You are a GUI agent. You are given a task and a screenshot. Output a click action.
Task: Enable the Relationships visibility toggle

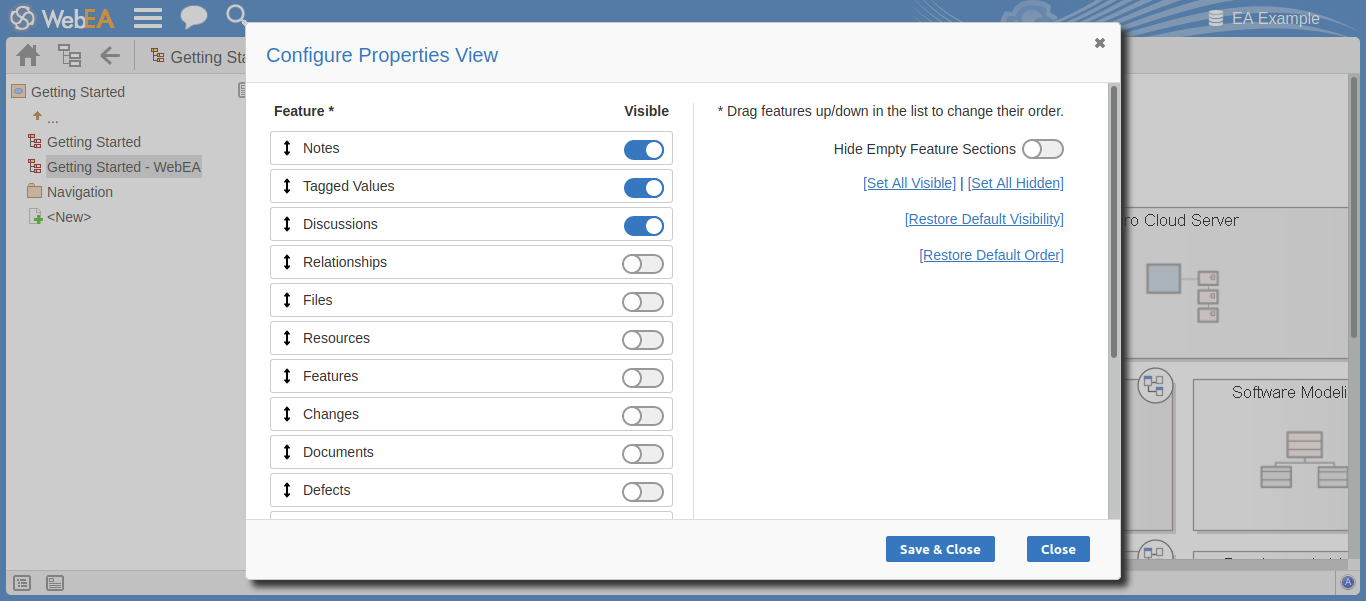click(643, 263)
